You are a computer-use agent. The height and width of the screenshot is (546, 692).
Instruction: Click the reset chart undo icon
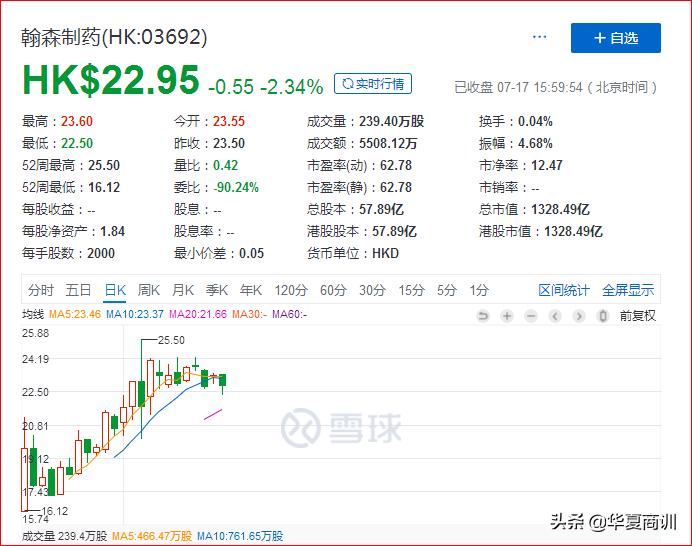tap(483, 316)
